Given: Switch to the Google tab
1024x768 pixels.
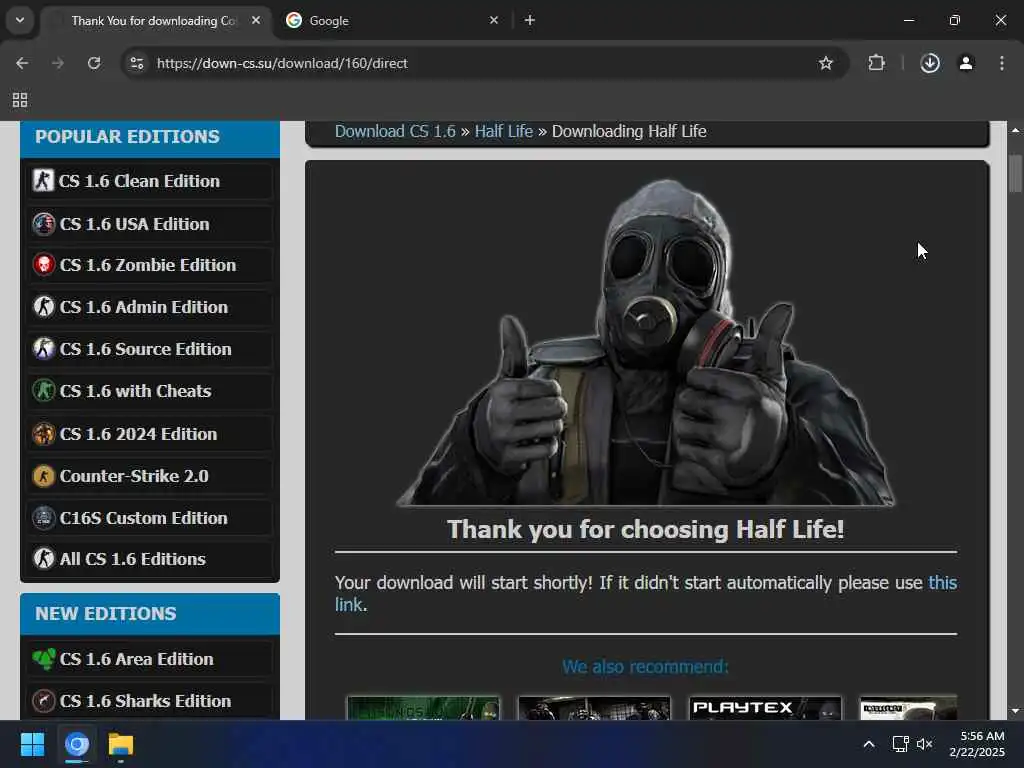Looking at the screenshot, I should pyautogui.click(x=392, y=21).
